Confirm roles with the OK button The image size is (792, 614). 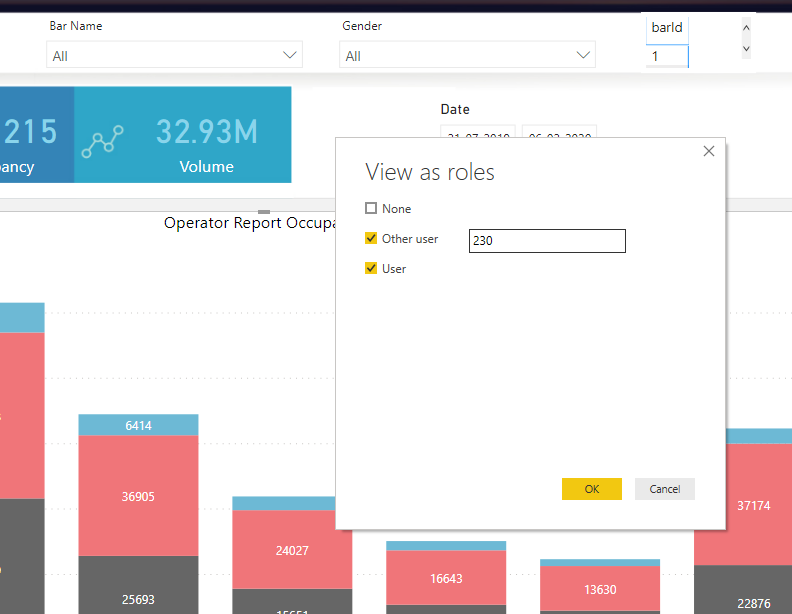[591, 489]
